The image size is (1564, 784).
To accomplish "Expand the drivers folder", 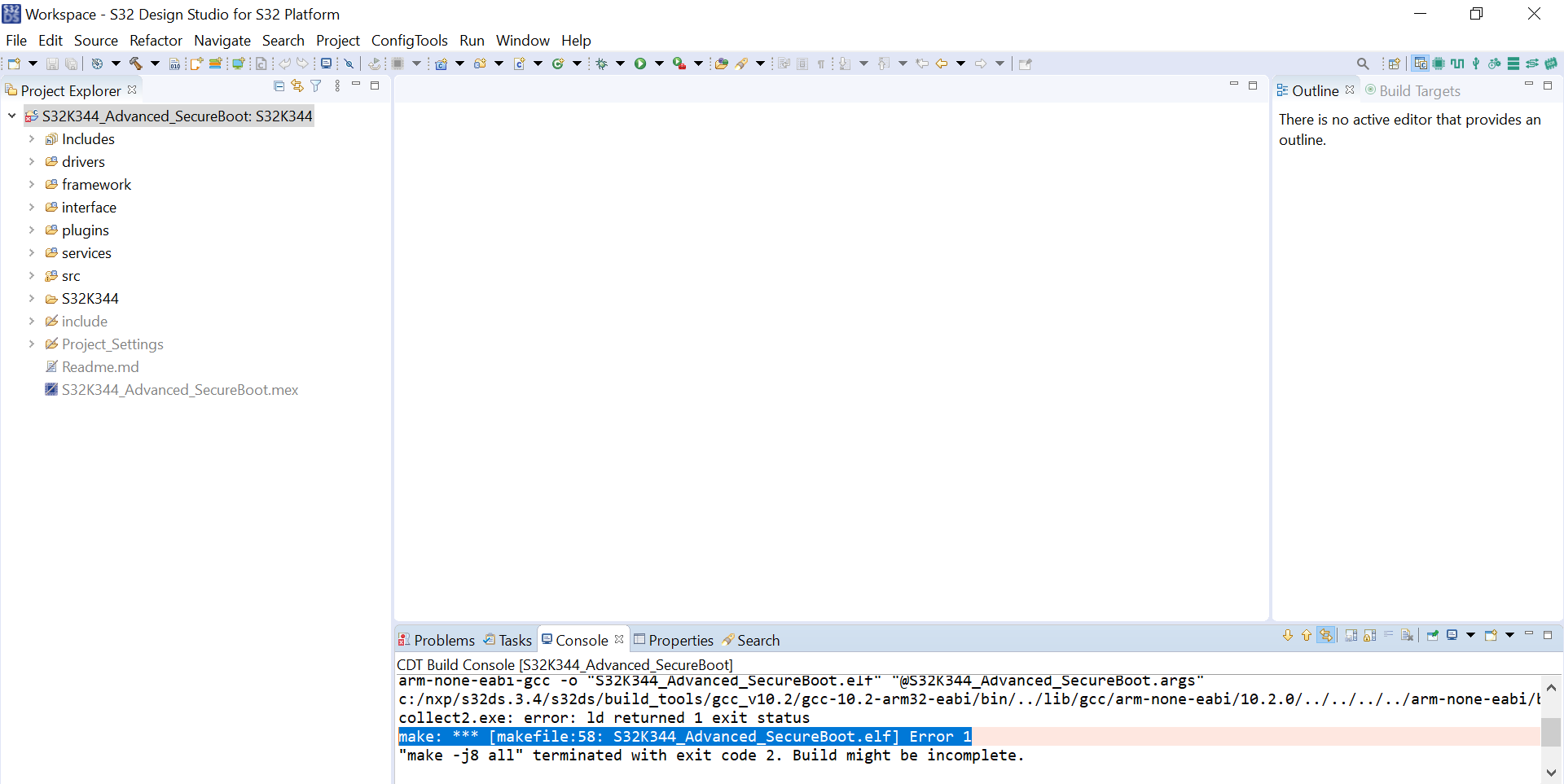I will [31, 161].
